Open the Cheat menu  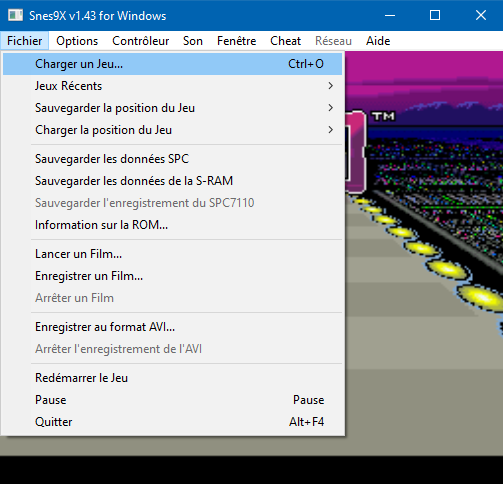tap(285, 41)
